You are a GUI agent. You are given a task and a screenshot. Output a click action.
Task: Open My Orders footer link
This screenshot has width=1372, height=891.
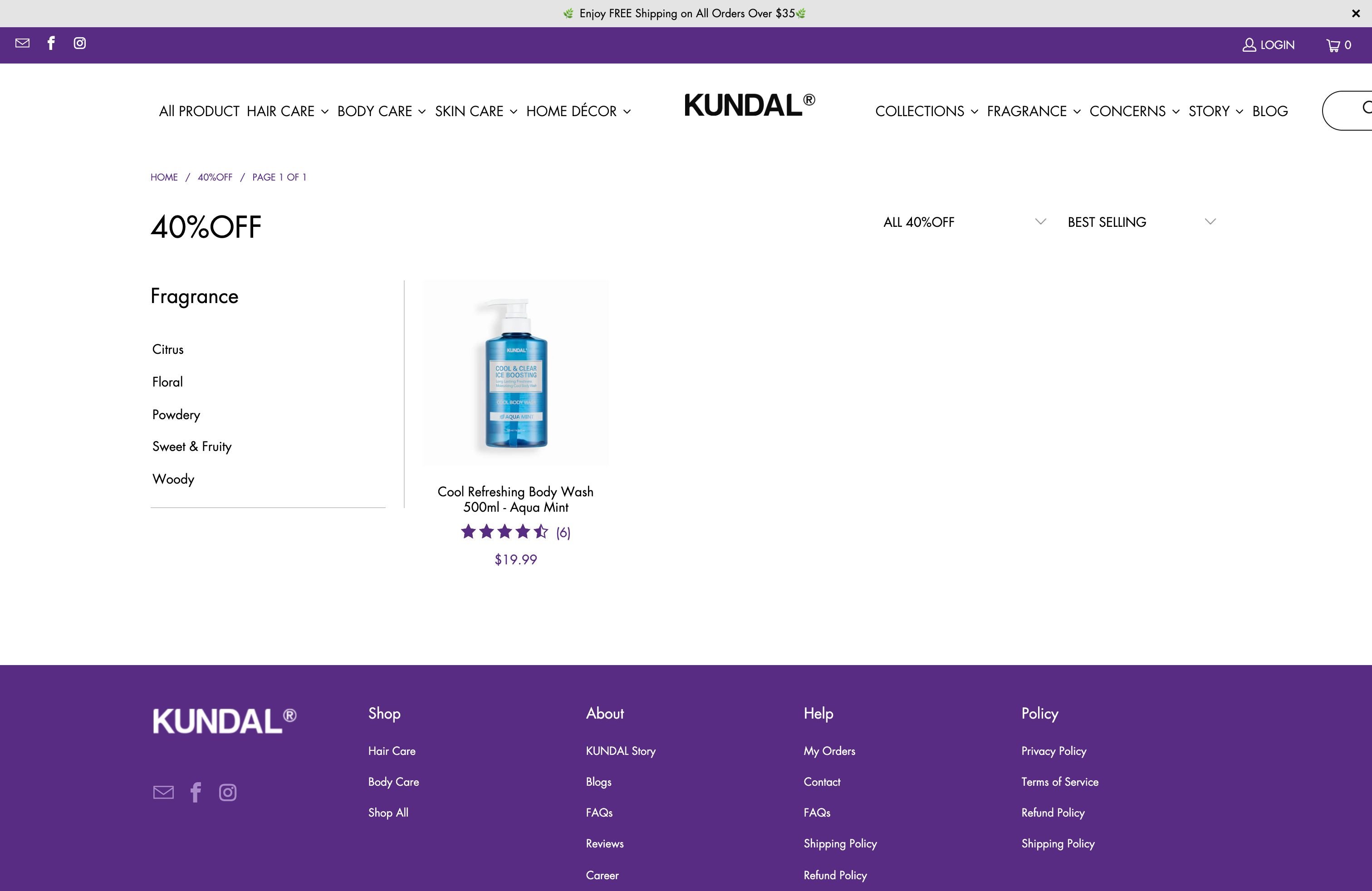(829, 751)
